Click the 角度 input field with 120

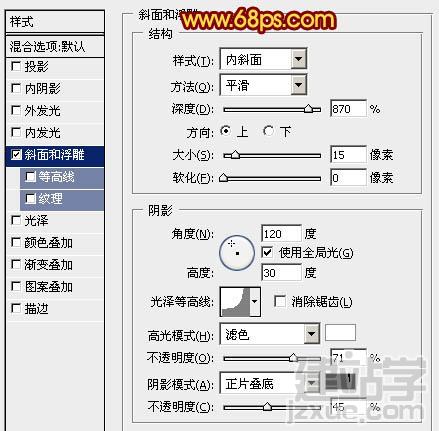(x=281, y=234)
